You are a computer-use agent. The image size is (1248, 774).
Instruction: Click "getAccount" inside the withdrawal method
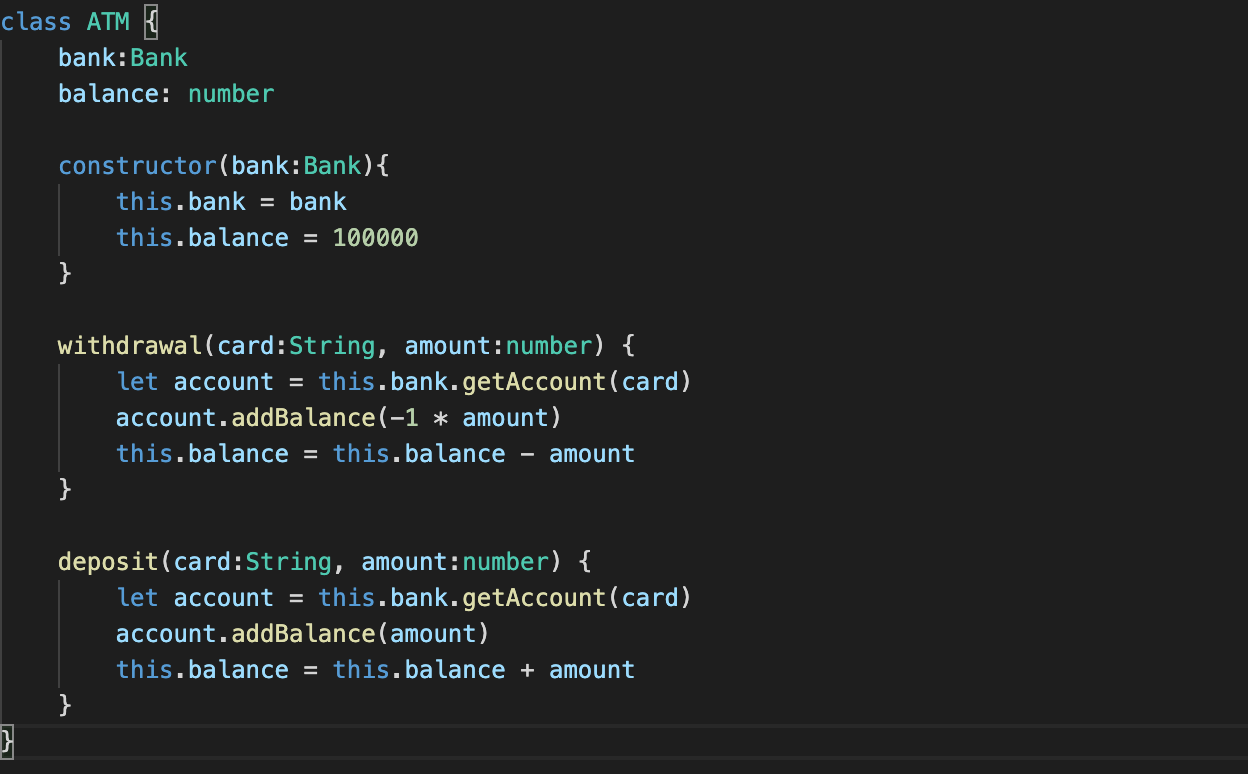pyautogui.click(x=534, y=381)
